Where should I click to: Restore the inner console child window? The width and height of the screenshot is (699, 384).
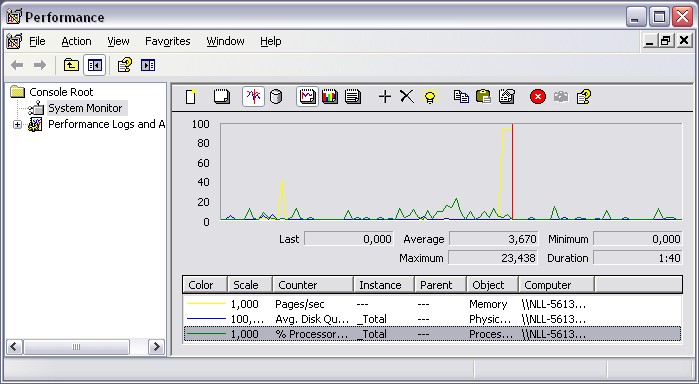(x=666, y=41)
